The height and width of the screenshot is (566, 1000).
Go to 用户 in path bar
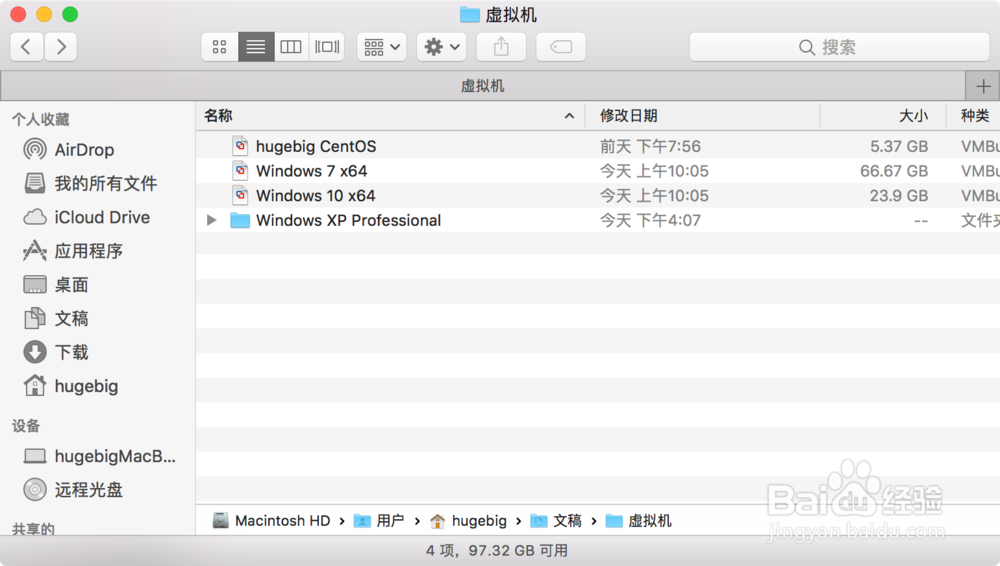pyautogui.click(x=379, y=521)
